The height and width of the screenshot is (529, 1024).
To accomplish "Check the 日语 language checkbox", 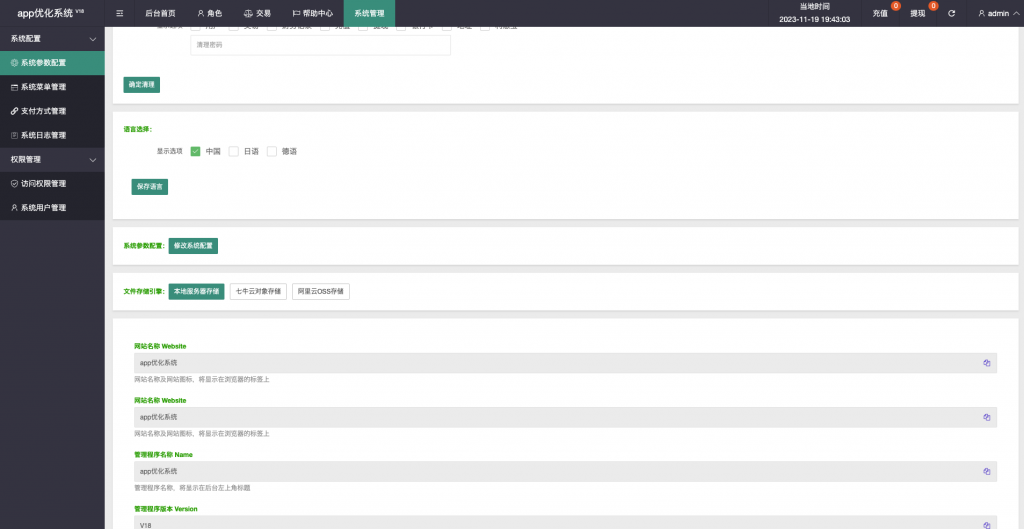I will point(233,151).
